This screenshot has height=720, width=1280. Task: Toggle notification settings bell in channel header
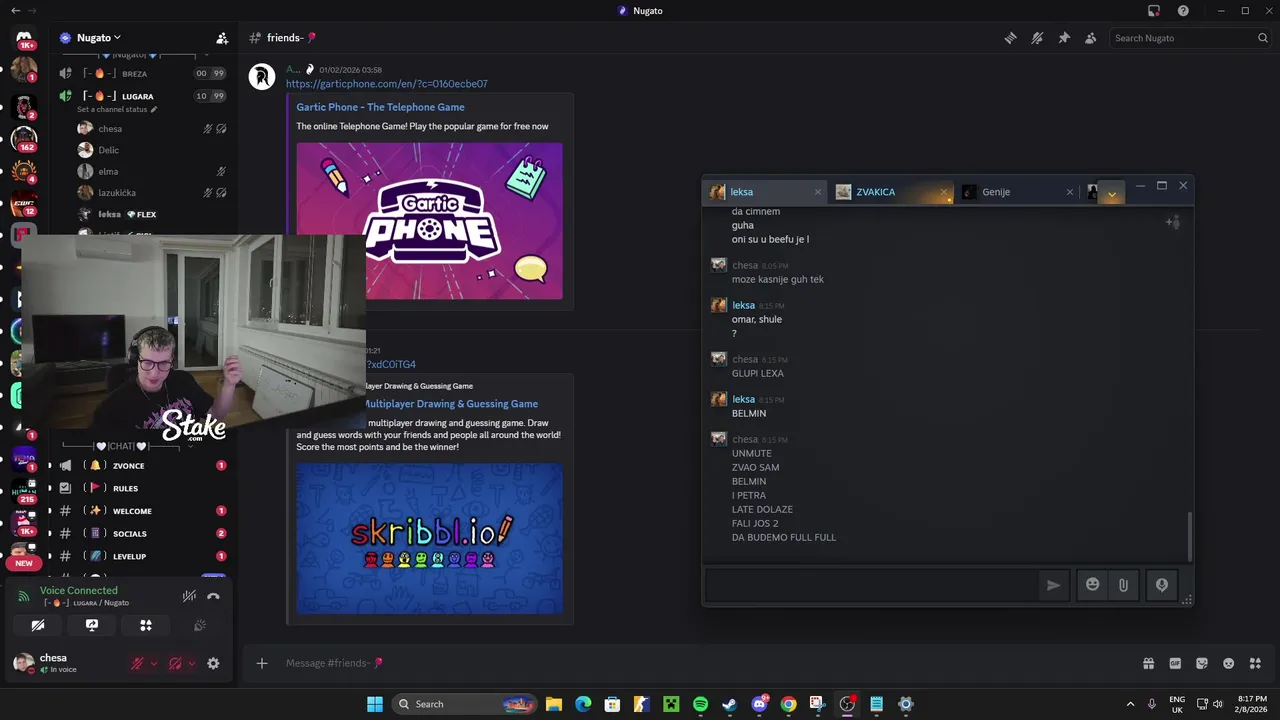[1037, 38]
